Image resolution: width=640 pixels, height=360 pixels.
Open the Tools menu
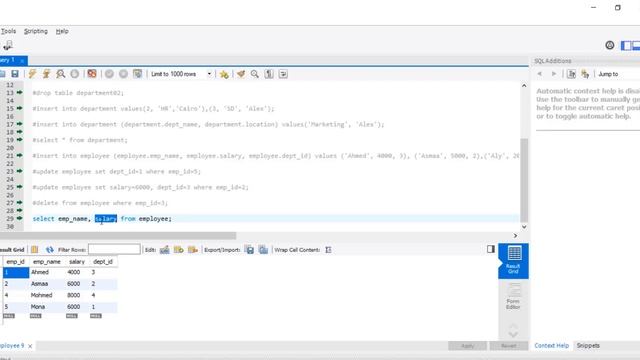click(8, 31)
